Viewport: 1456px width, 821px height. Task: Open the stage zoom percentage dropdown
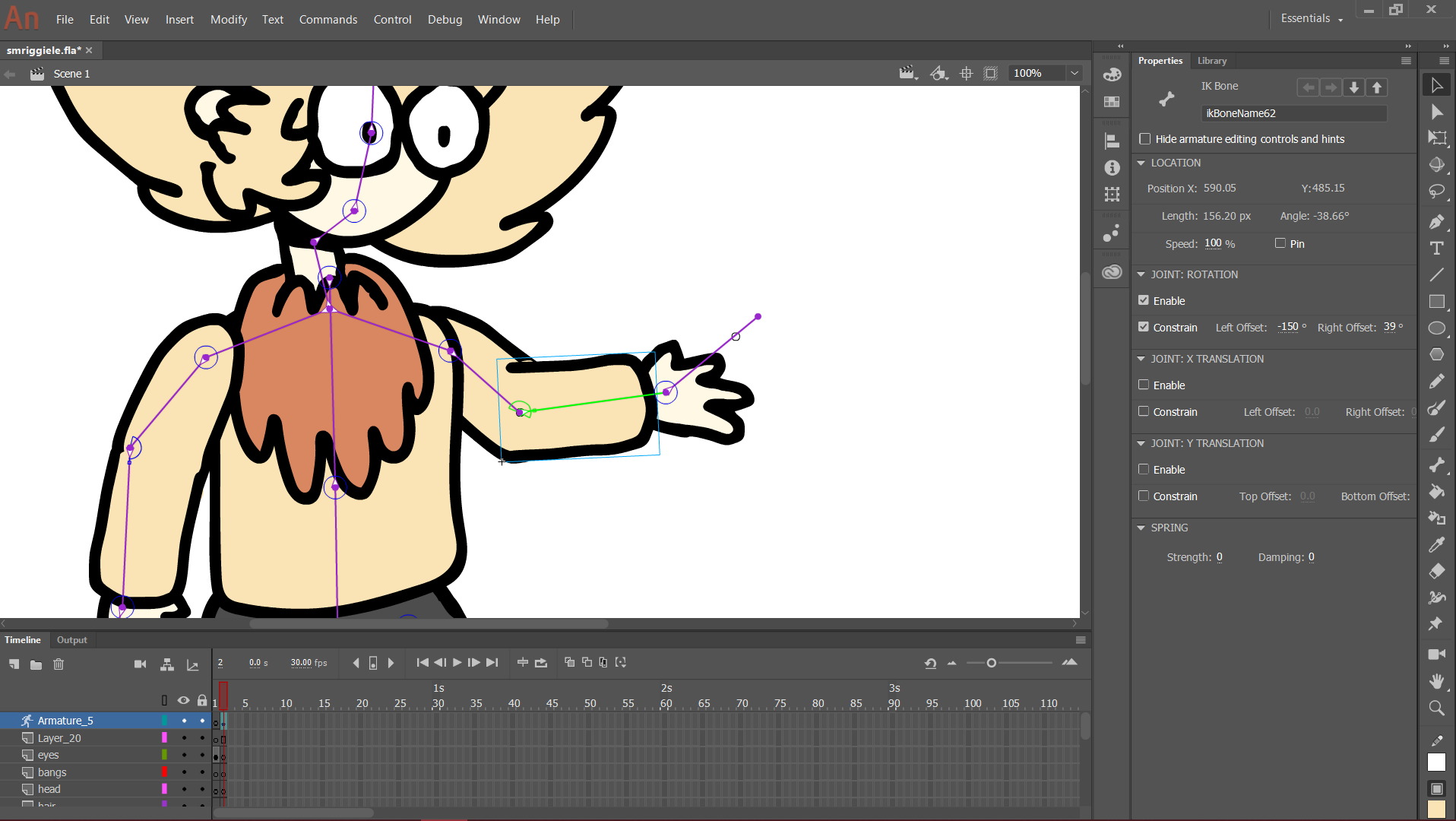click(x=1075, y=73)
